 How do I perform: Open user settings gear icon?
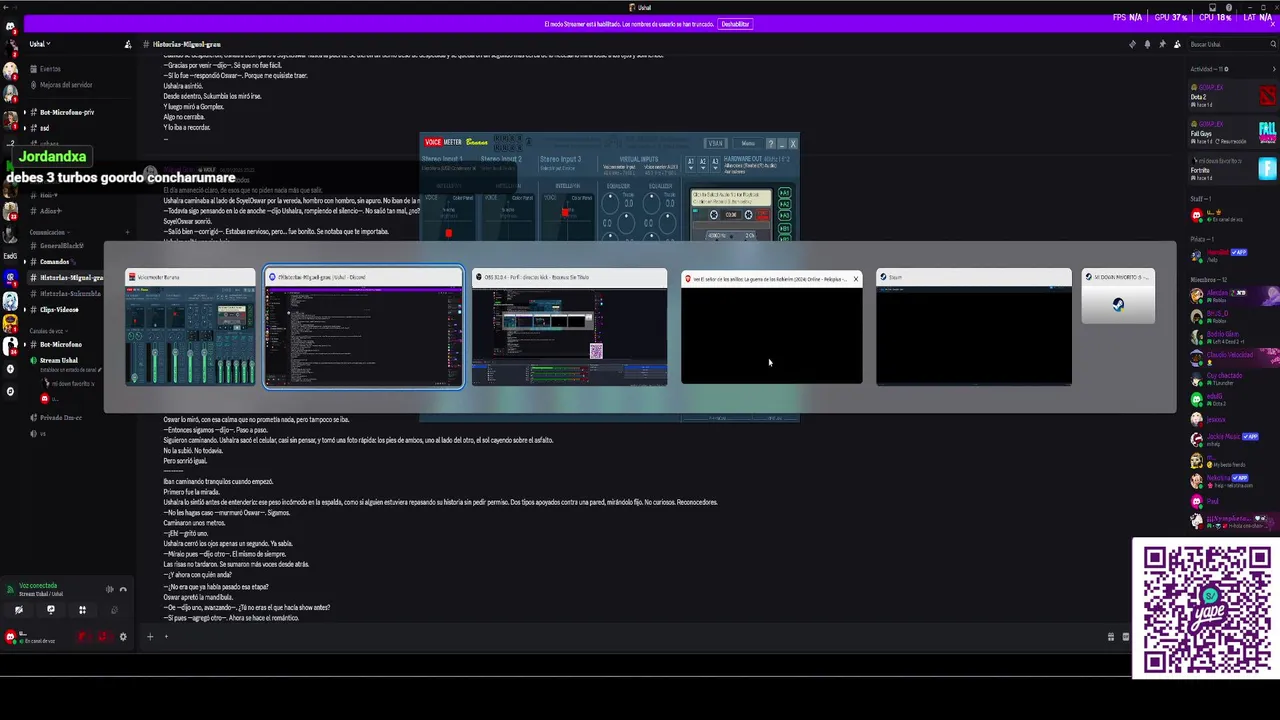point(123,637)
